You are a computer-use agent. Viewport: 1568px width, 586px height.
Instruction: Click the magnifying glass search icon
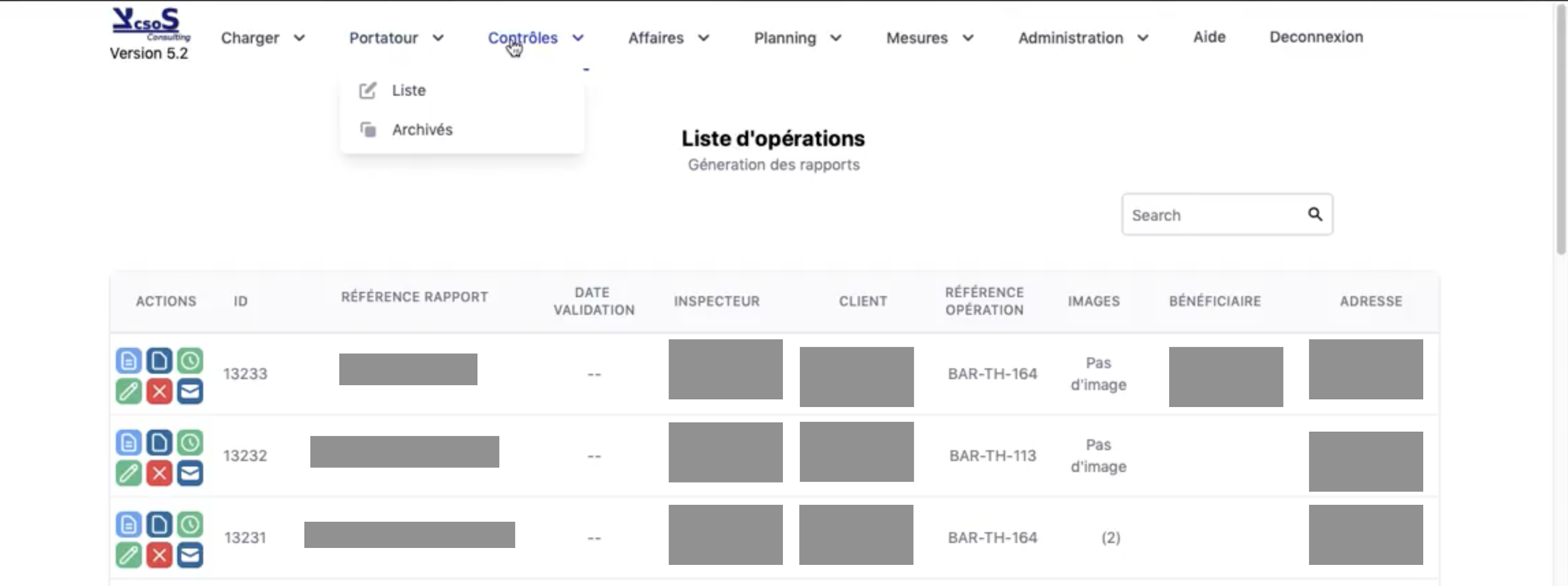tap(1316, 214)
